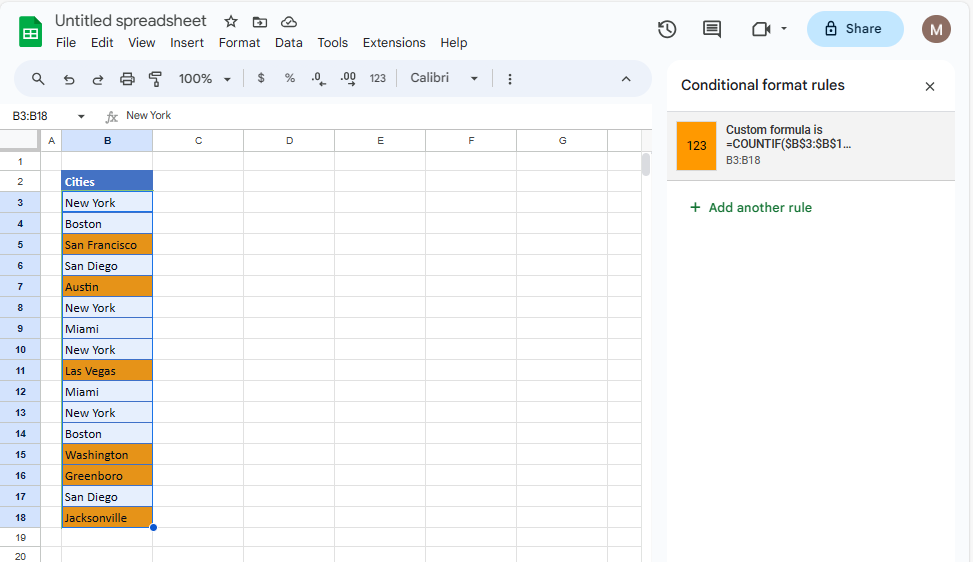
Task: Open the Format menu
Action: pyautogui.click(x=239, y=43)
